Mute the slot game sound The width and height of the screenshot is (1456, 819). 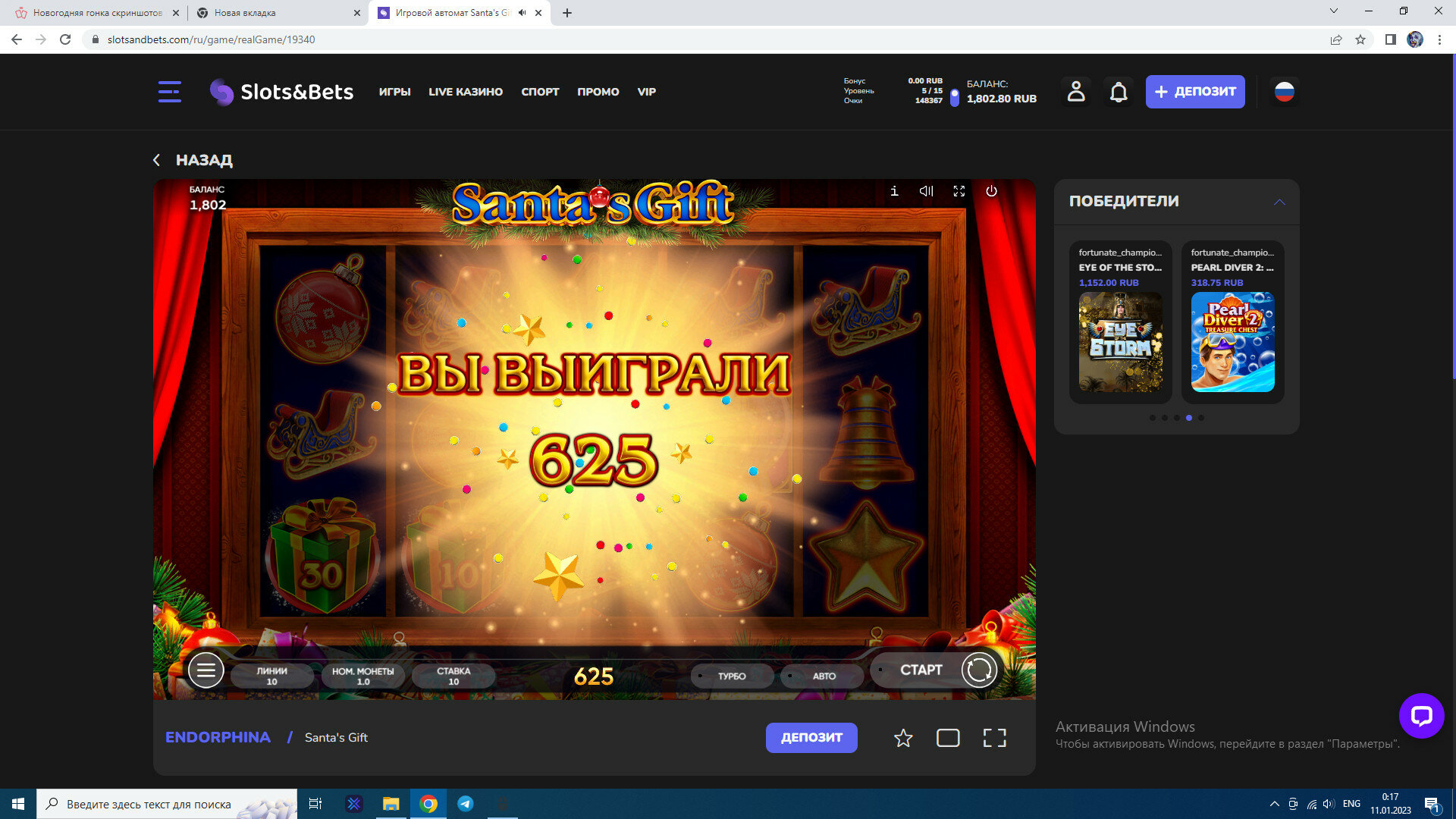click(x=926, y=191)
